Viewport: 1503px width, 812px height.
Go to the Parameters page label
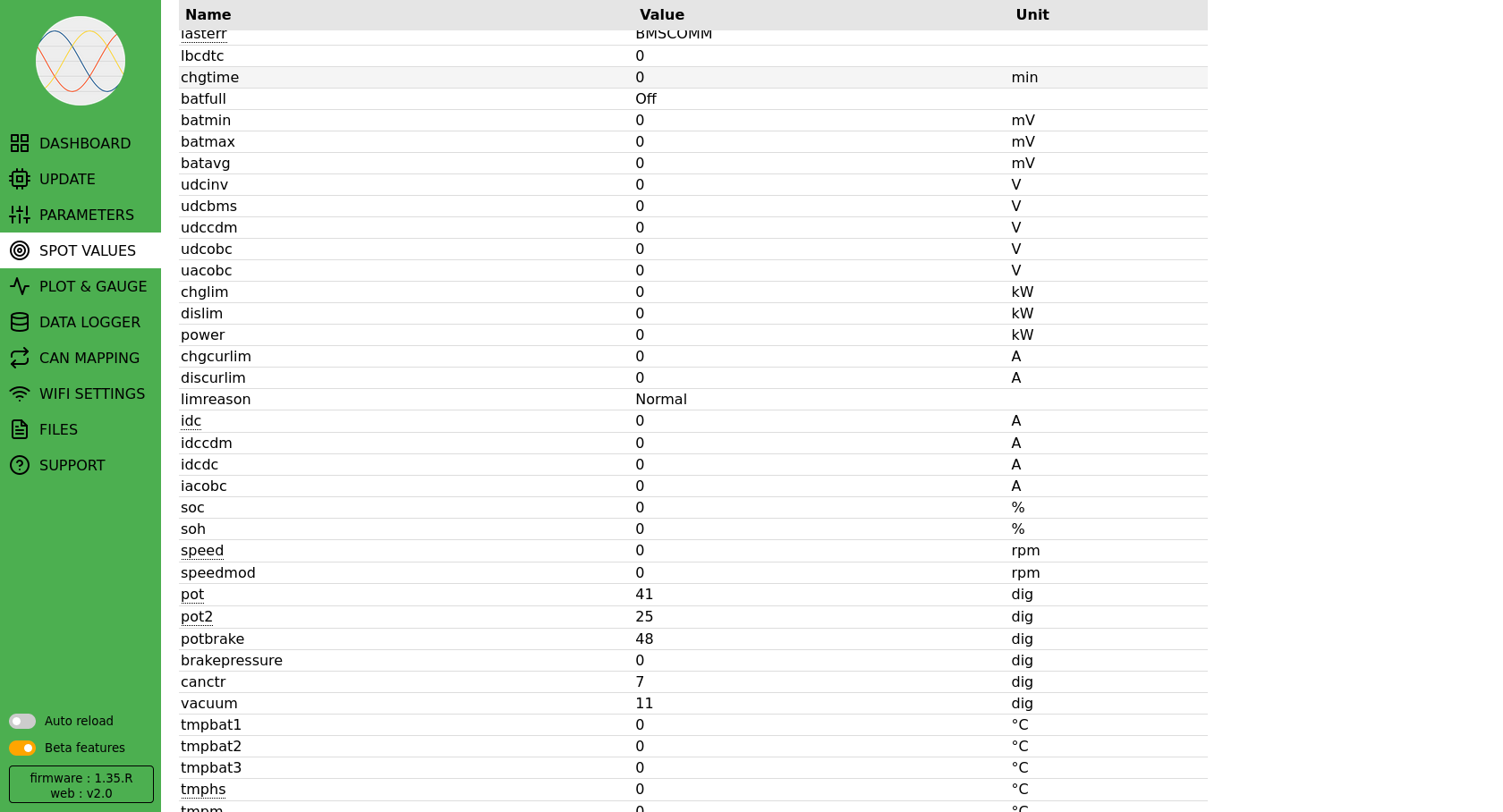click(x=87, y=215)
